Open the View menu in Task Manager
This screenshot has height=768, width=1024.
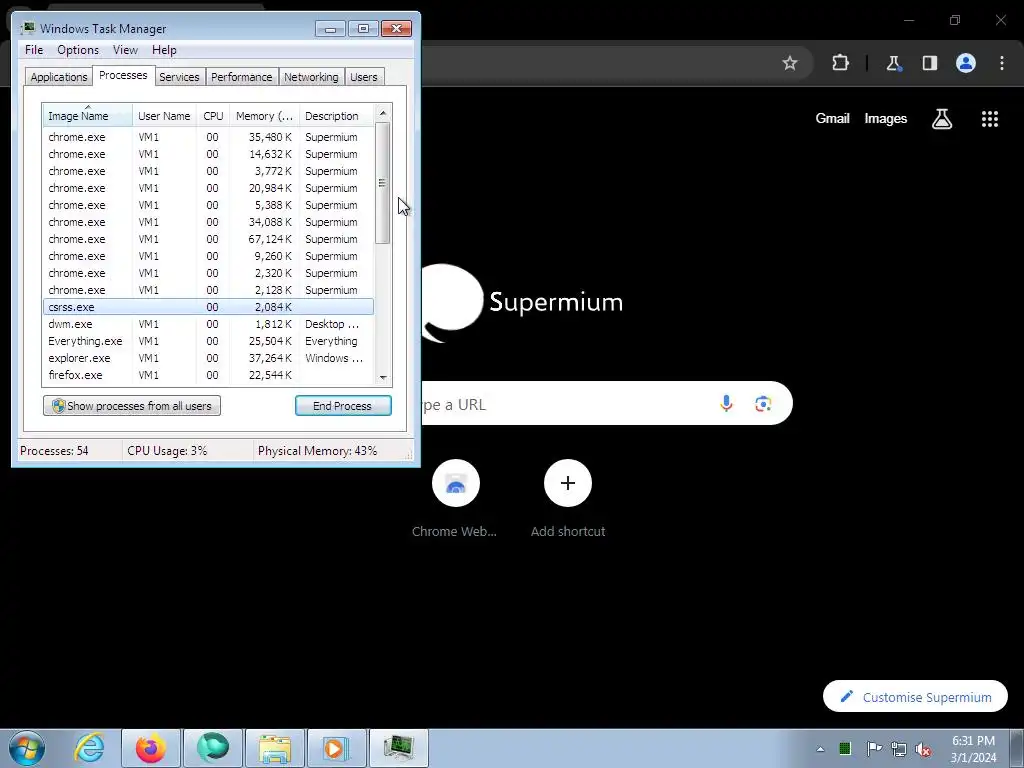[125, 50]
